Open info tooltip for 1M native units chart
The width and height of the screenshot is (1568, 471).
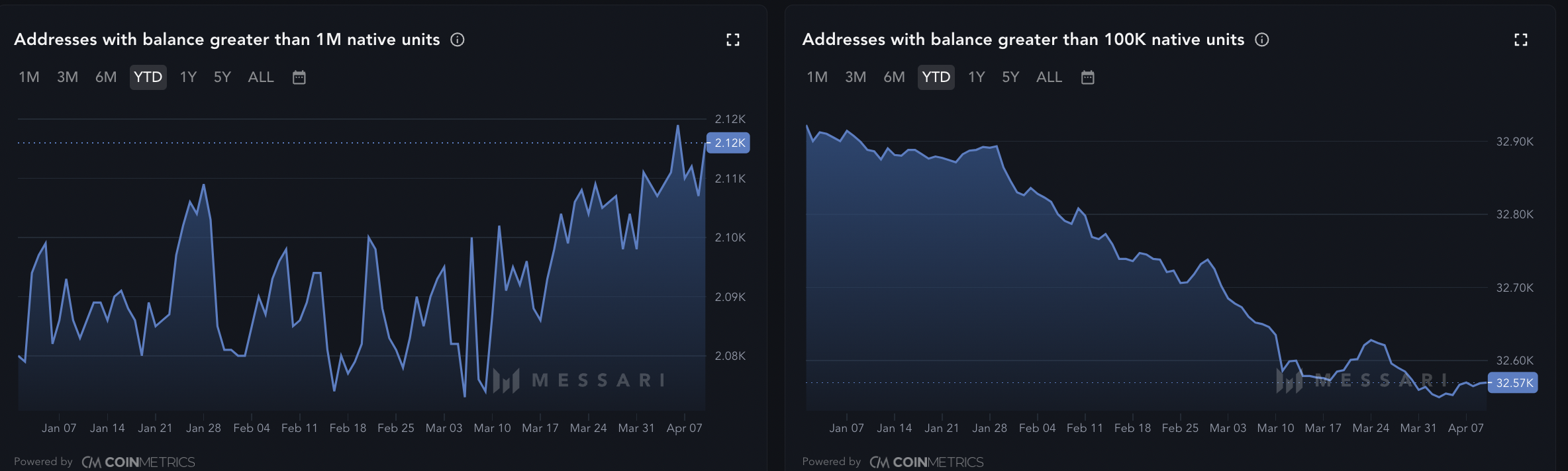458,40
